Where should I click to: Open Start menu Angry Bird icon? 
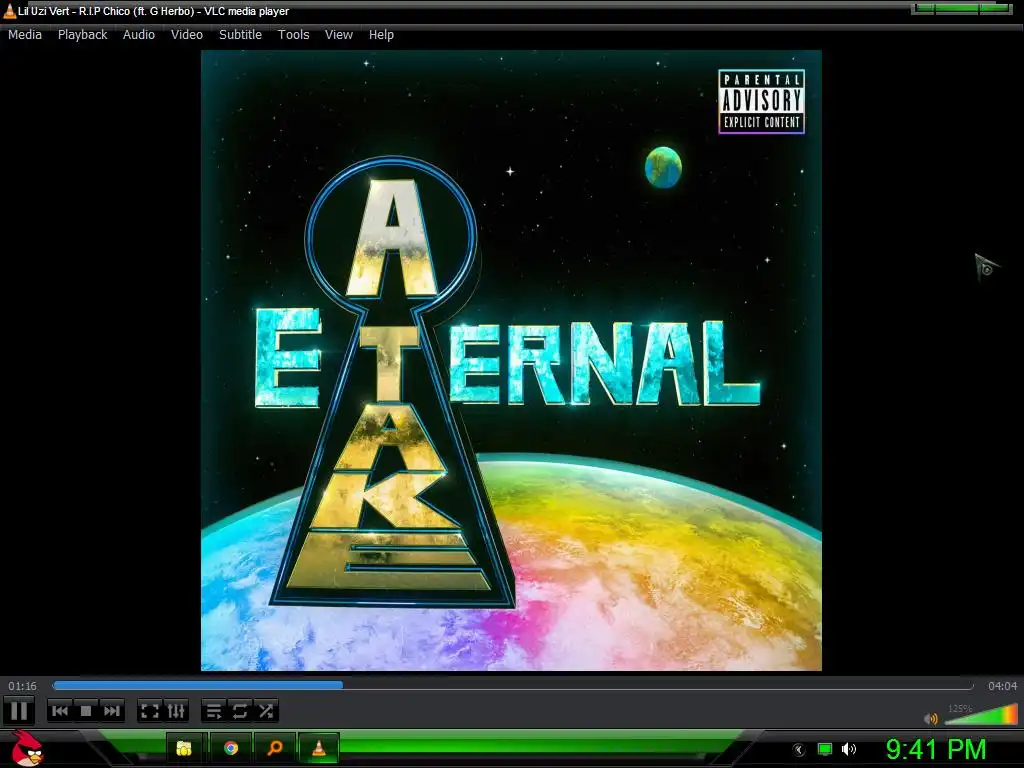tap(27, 748)
